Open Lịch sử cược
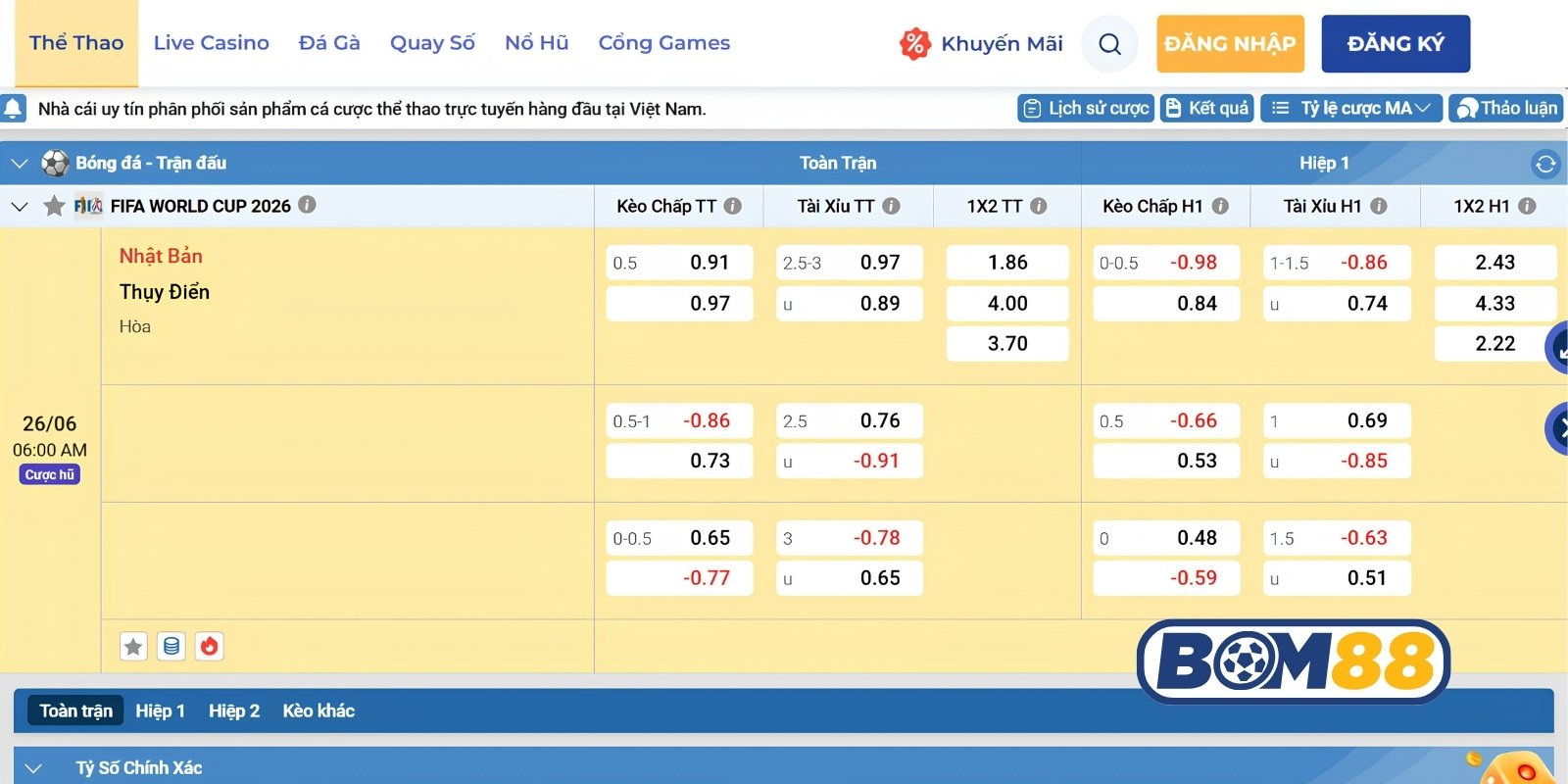 click(x=1086, y=108)
